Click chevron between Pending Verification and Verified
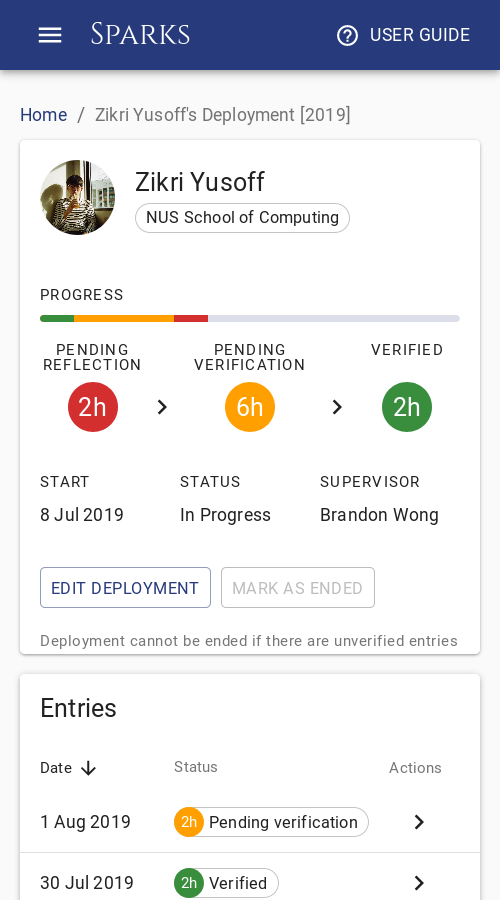This screenshot has width=500, height=900. (x=337, y=407)
